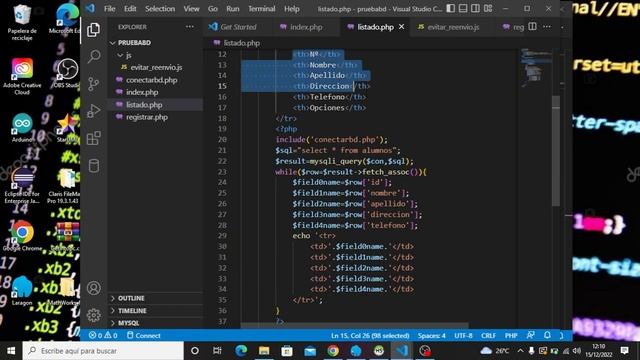Open the Search view in activity bar

pos(94,56)
